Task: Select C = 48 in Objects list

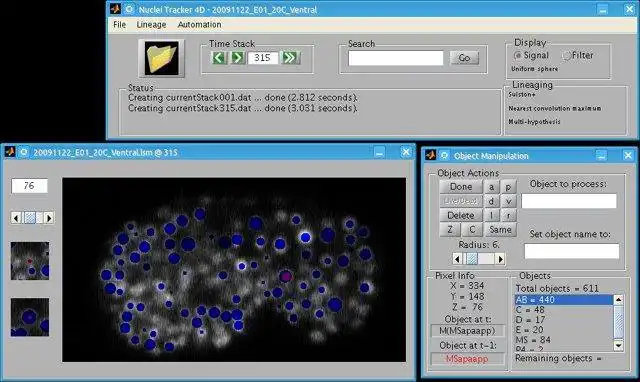Action: click(564, 310)
